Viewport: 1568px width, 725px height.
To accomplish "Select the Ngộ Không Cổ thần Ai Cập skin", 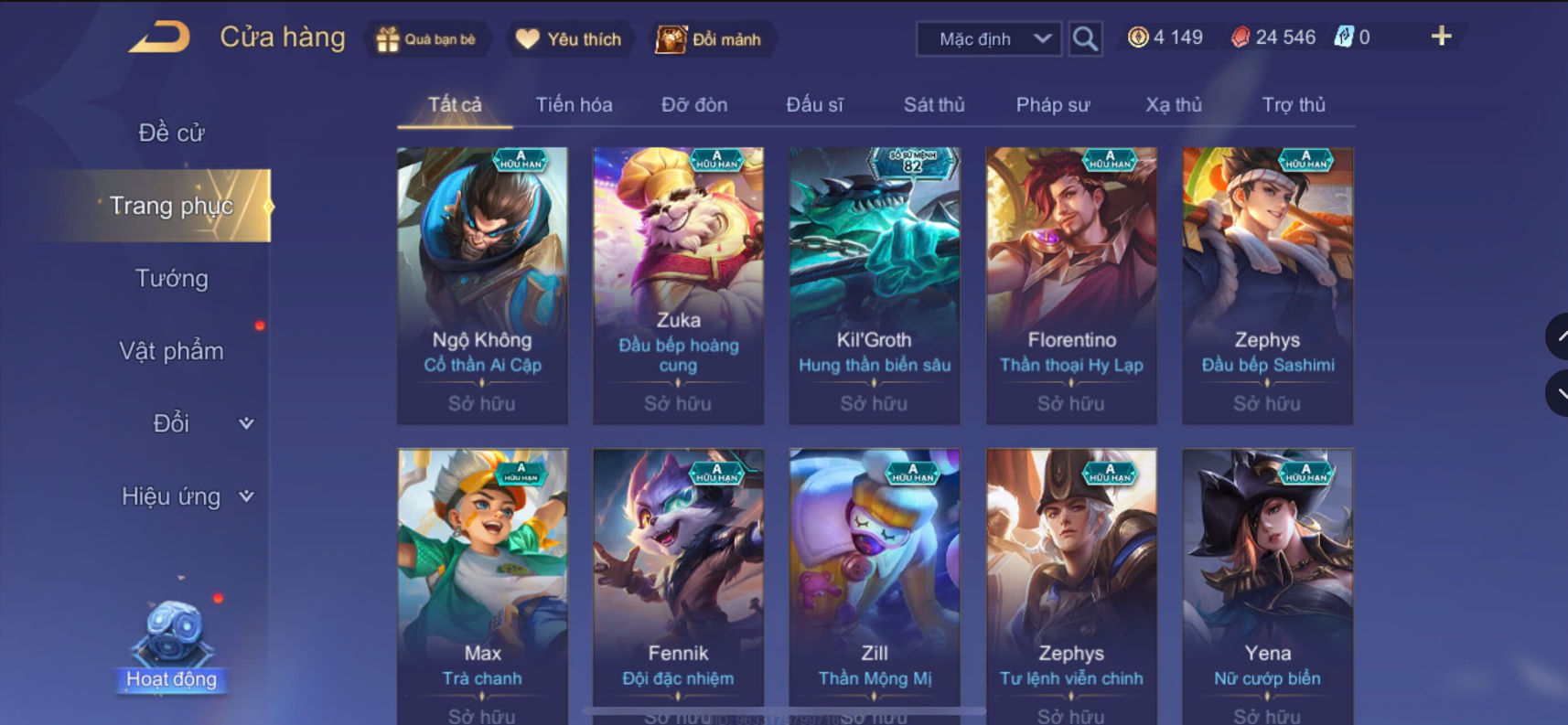I will point(482,285).
